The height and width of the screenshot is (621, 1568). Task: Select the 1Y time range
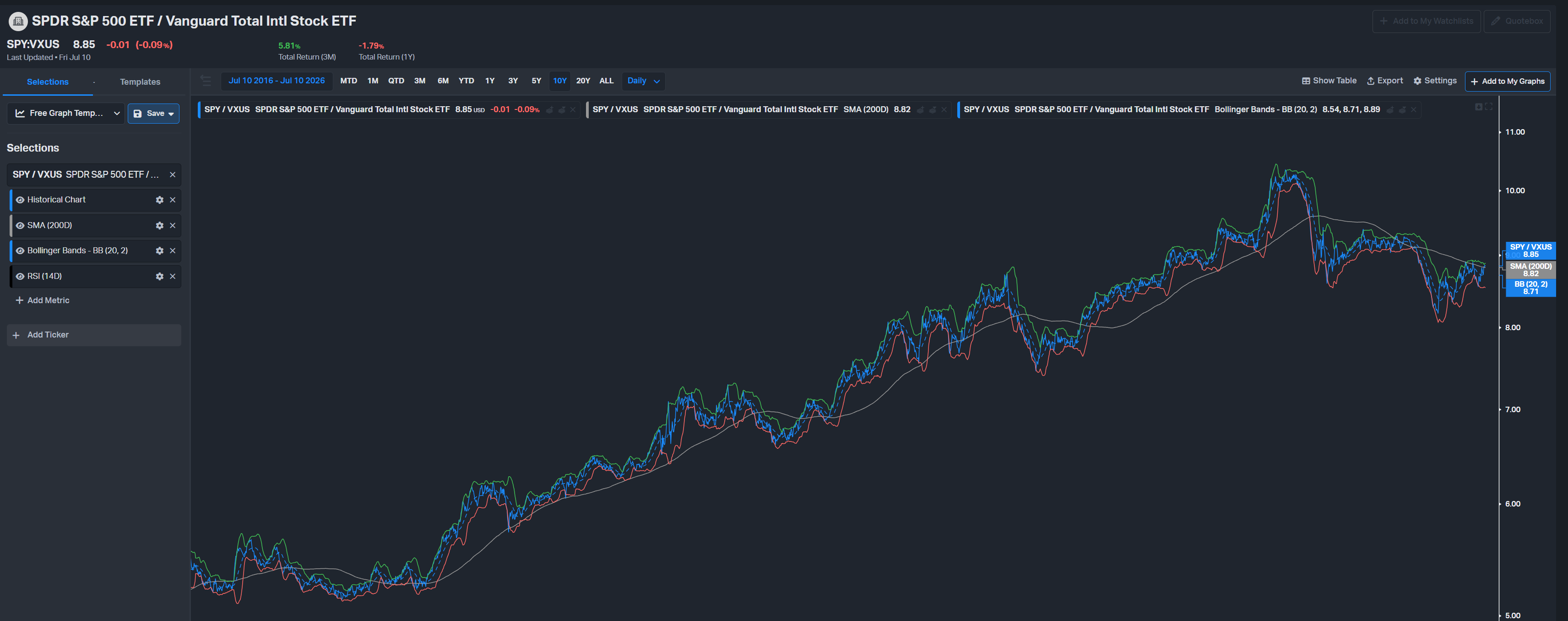pyautogui.click(x=490, y=81)
